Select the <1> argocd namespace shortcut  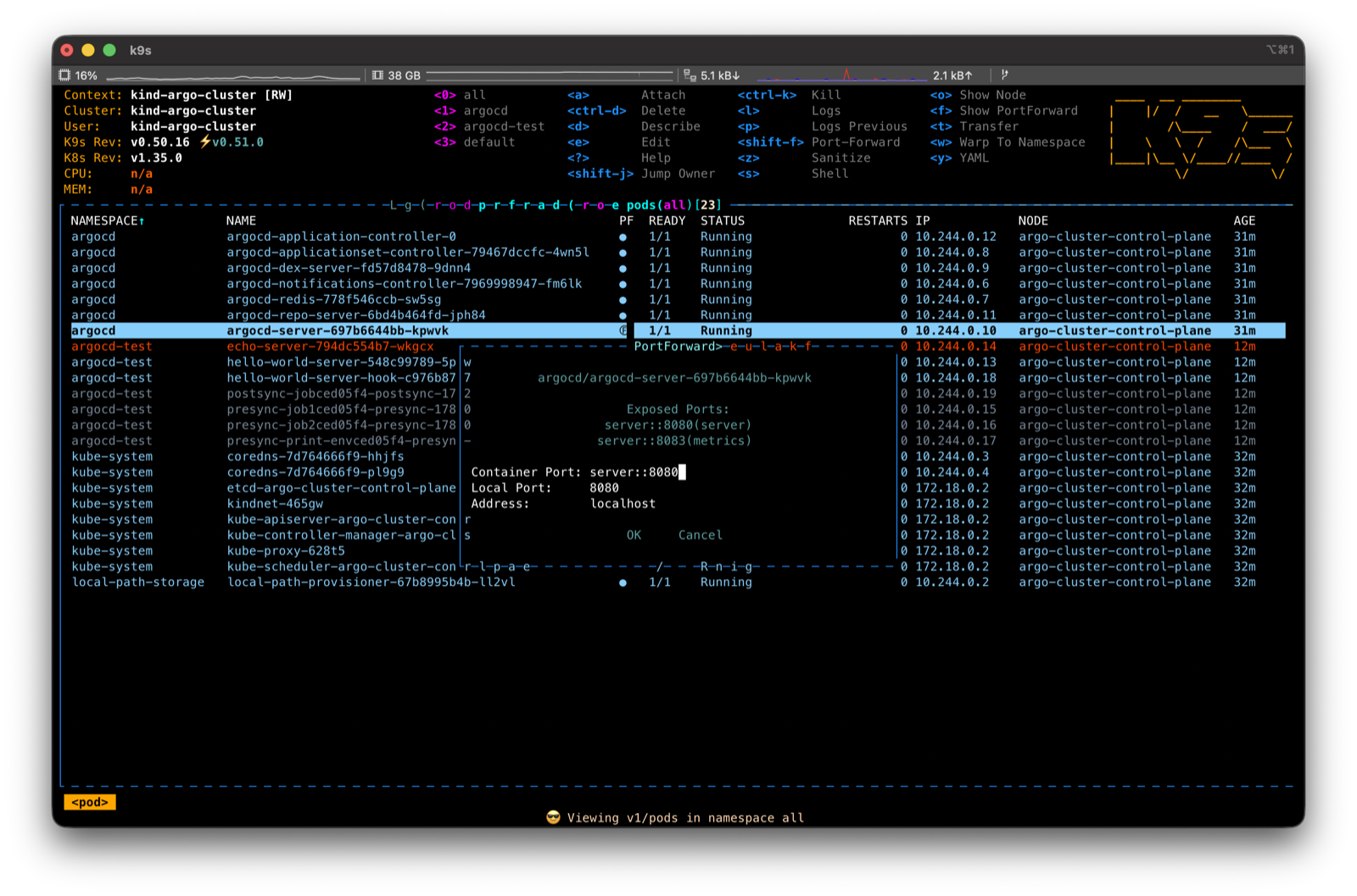tap(471, 110)
